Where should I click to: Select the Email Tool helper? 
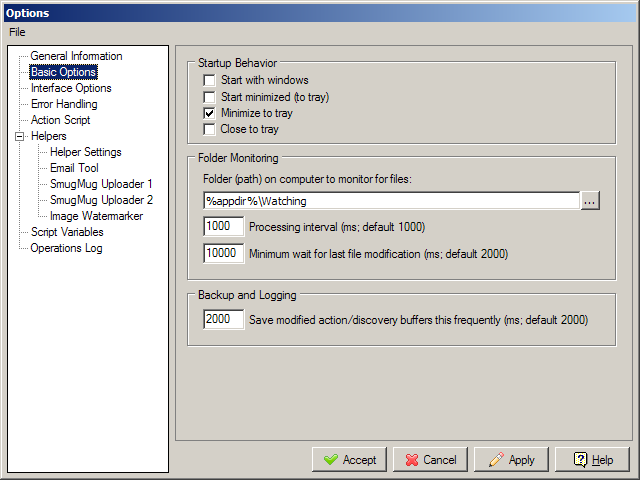[74, 168]
